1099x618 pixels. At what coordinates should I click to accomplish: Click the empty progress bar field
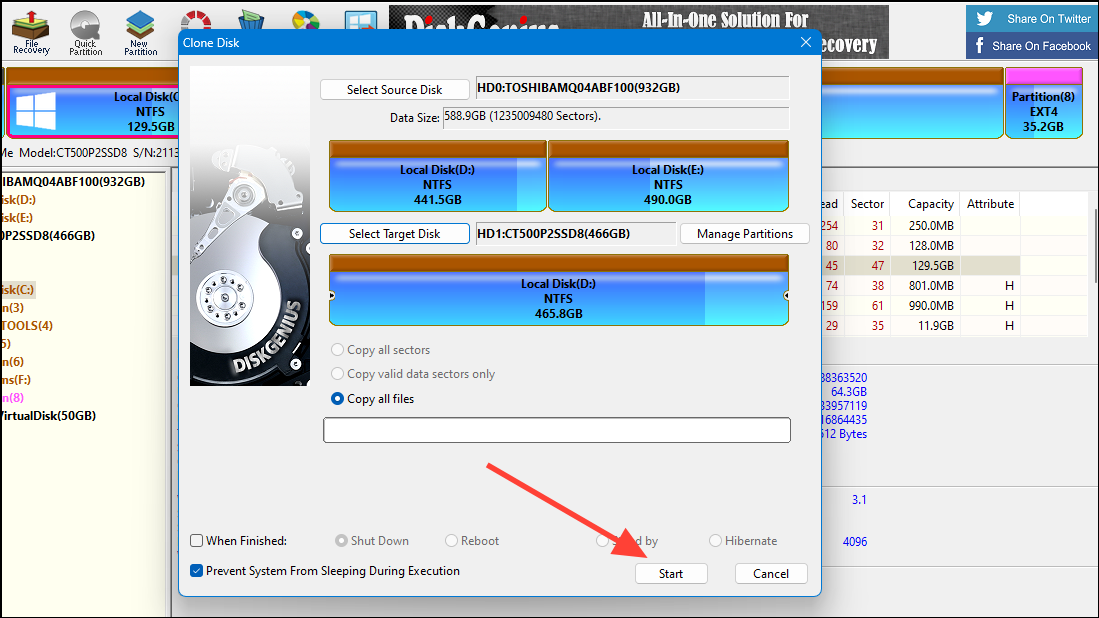557,430
